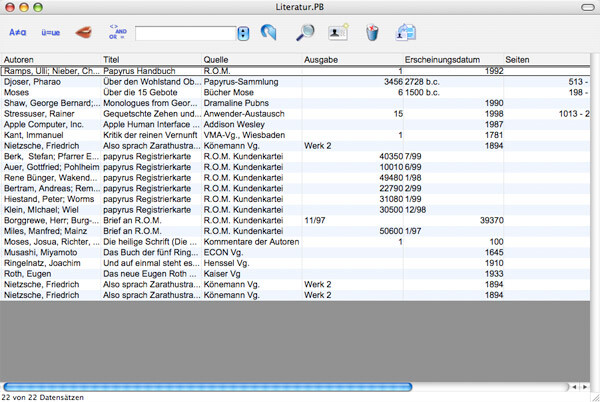Click the magnifying glass search icon
Screen dimensions: 600x402
[306, 34]
